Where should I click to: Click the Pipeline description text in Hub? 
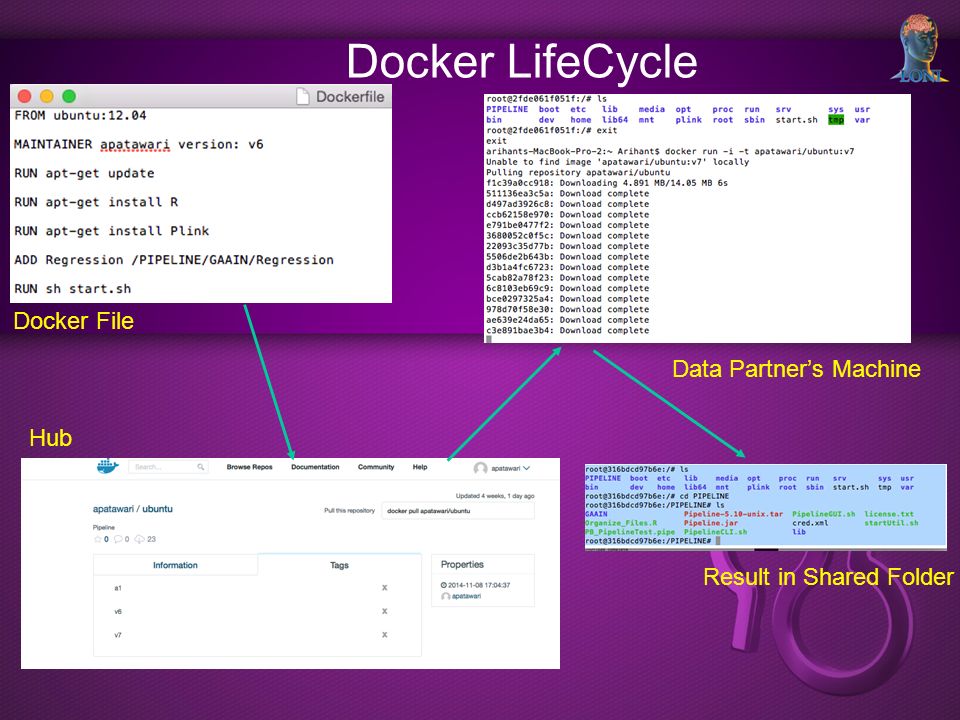[x=103, y=527]
